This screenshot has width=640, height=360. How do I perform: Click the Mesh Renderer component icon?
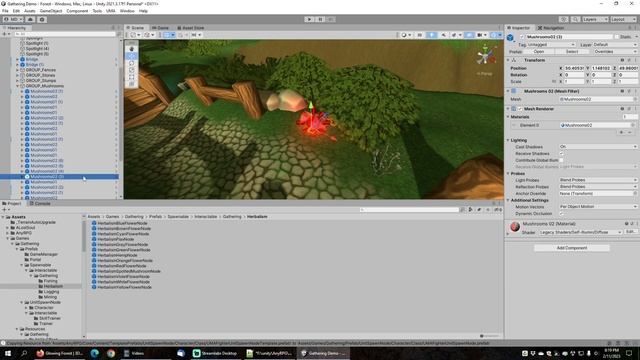tap(514, 109)
